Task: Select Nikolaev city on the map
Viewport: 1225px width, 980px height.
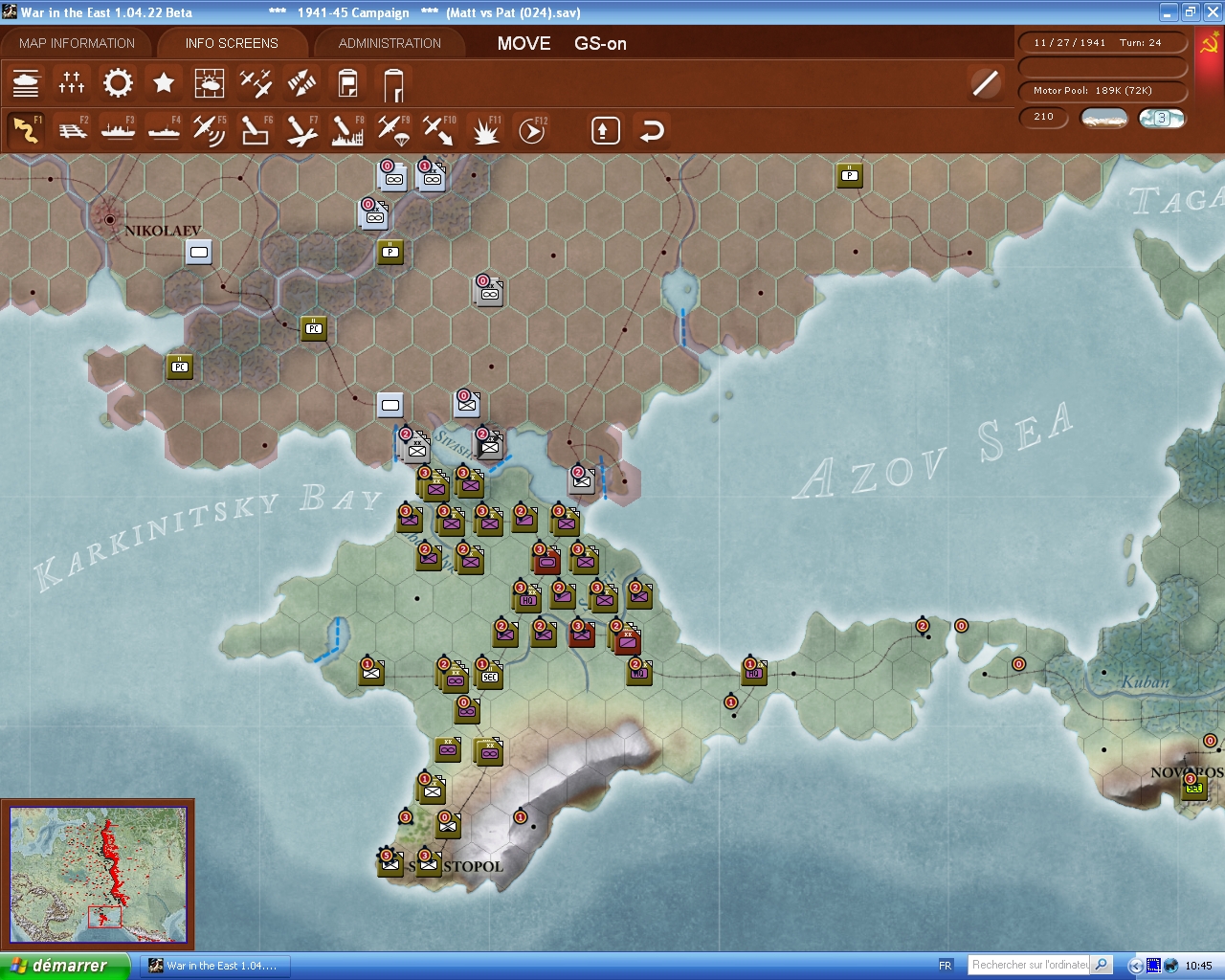Action: (x=110, y=220)
